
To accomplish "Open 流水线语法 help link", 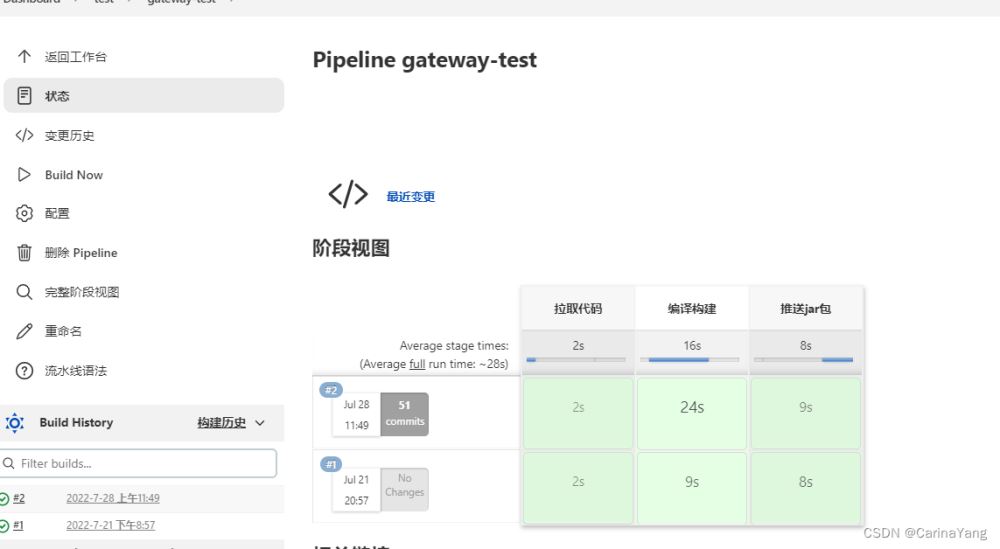I will tap(76, 370).
